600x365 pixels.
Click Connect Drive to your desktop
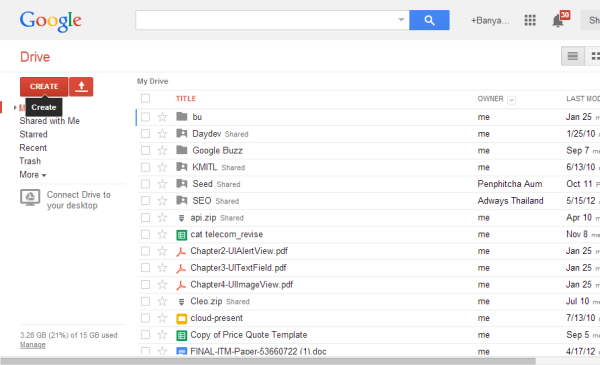point(78,200)
